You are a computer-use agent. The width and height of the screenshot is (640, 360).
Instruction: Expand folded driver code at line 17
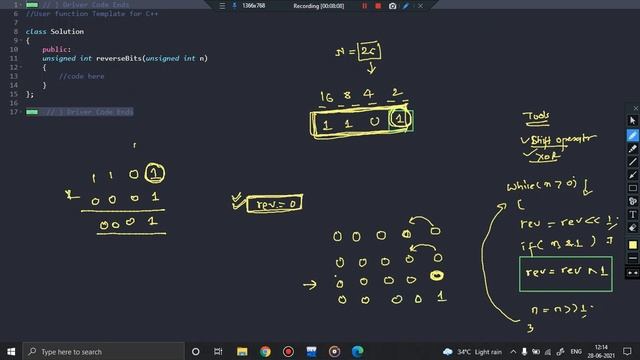pyautogui.click(x=32, y=112)
